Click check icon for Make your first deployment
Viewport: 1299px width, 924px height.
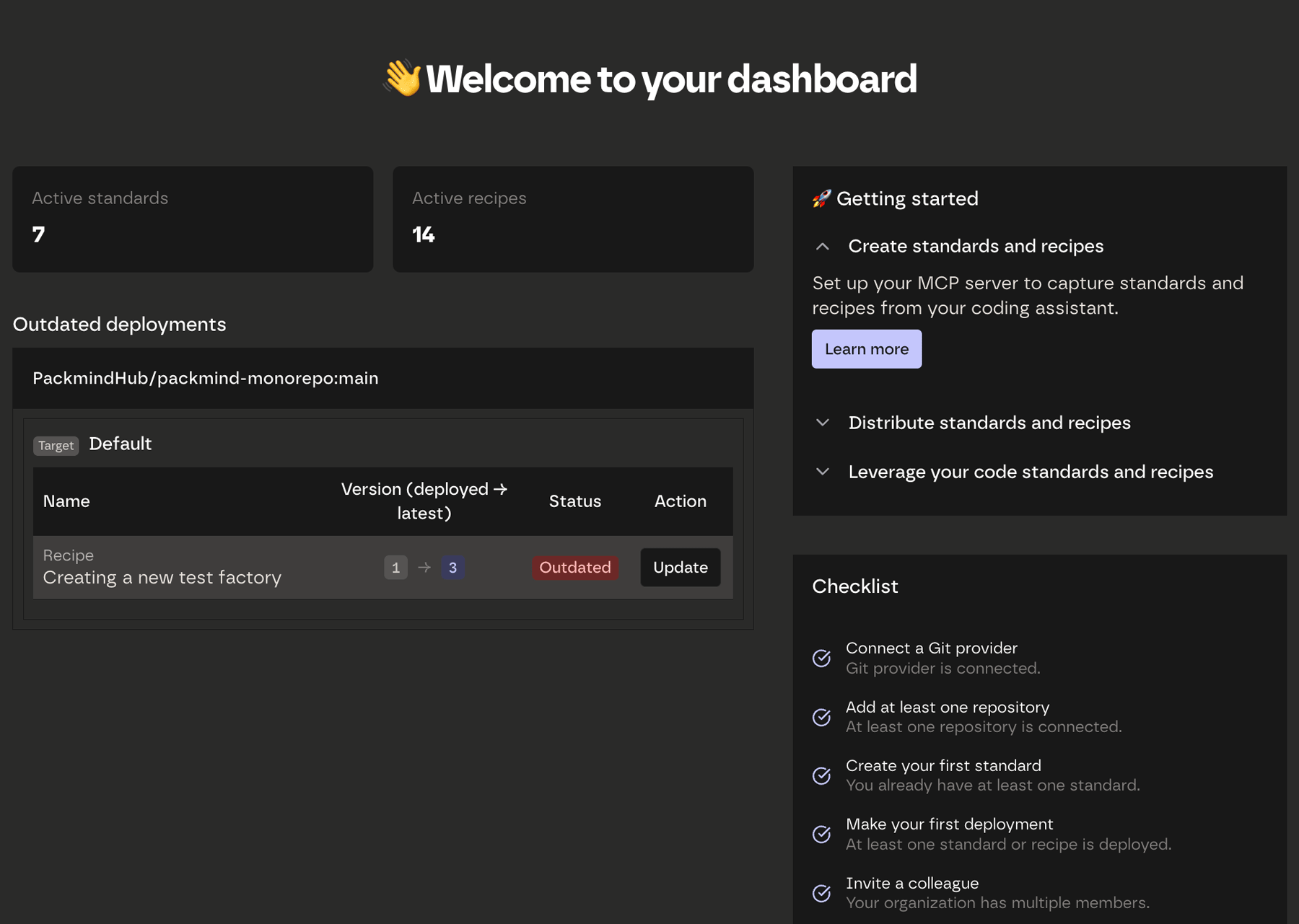pos(821,835)
